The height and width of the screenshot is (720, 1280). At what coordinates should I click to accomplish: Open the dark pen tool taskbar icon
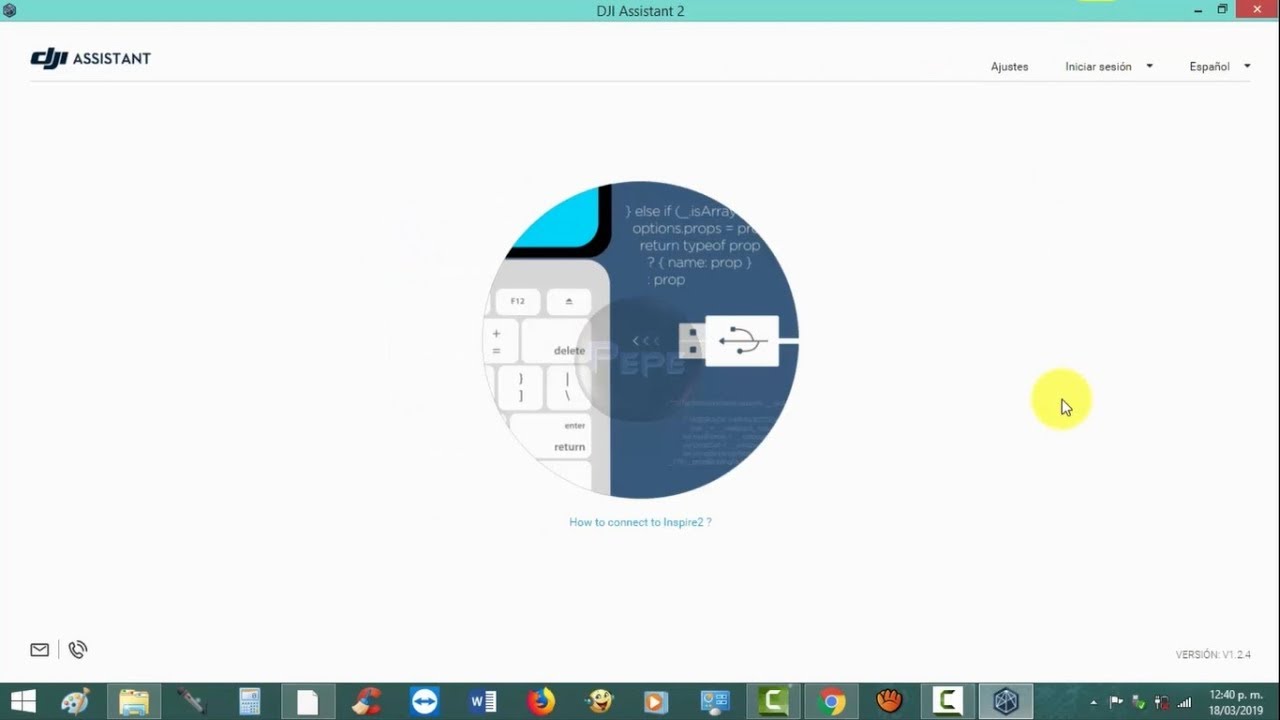[191, 702]
